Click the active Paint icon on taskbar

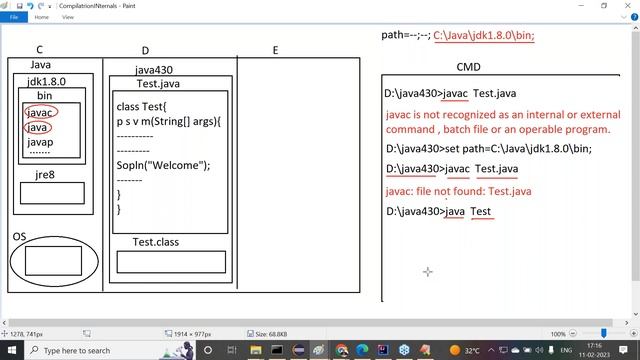click(x=319, y=350)
